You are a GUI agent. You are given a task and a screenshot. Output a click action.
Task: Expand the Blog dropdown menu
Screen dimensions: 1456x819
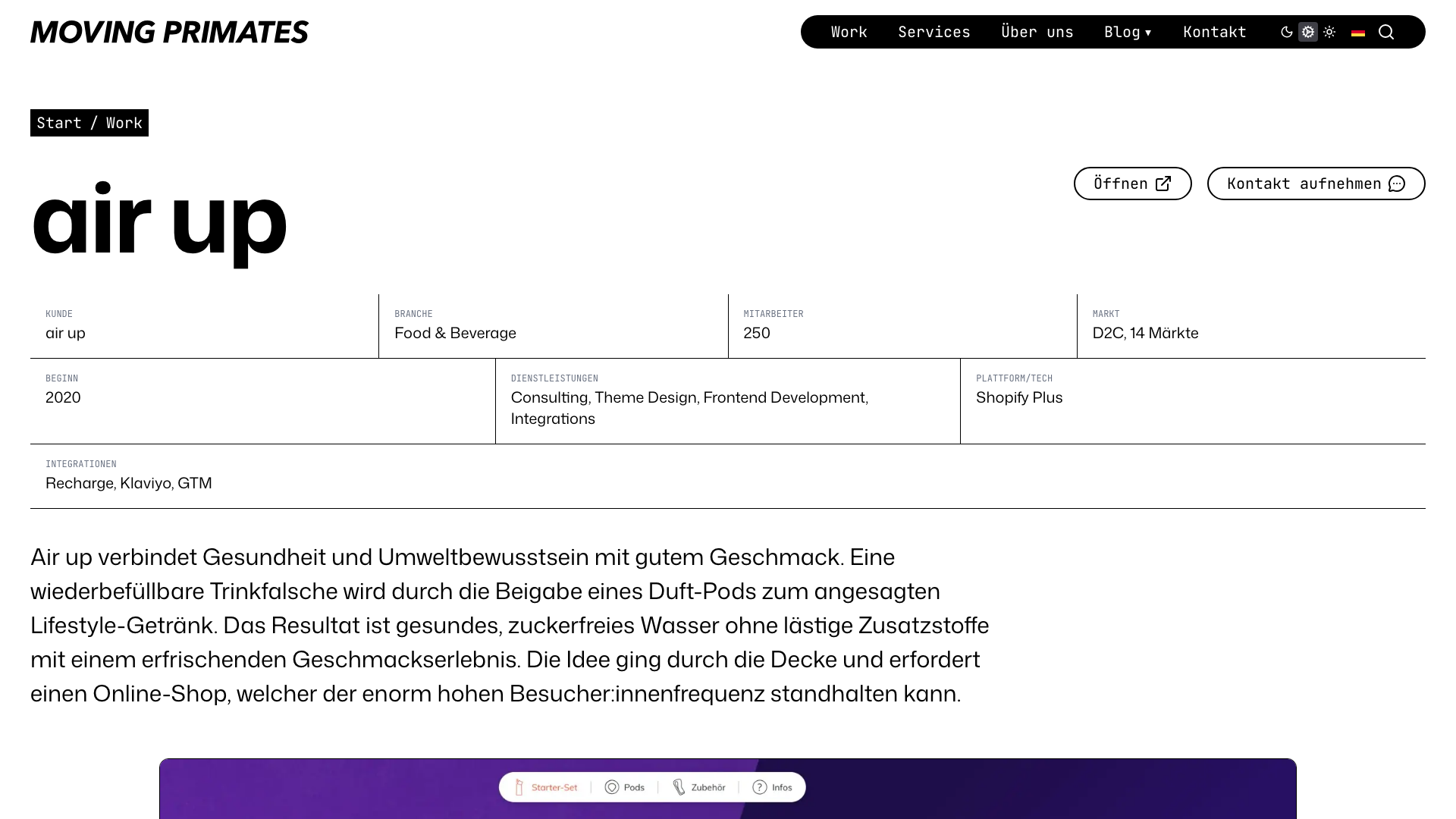(1128, 32)
